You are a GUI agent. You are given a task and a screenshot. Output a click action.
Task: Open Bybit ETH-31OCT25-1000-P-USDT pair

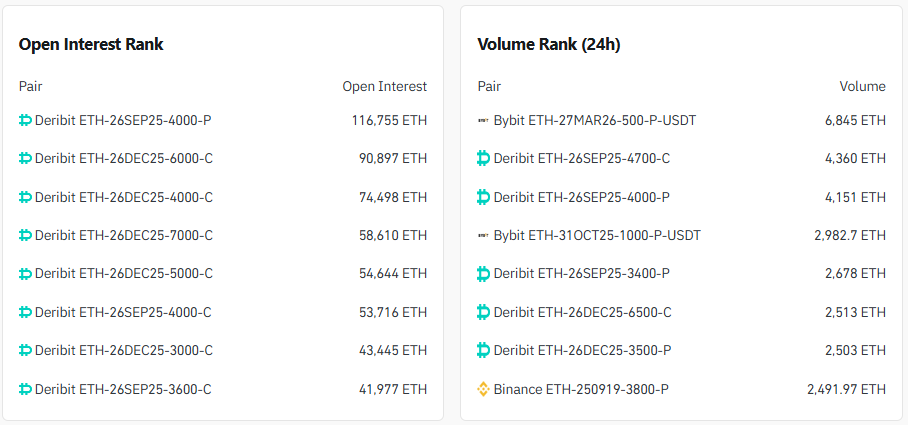pos(597,235)
